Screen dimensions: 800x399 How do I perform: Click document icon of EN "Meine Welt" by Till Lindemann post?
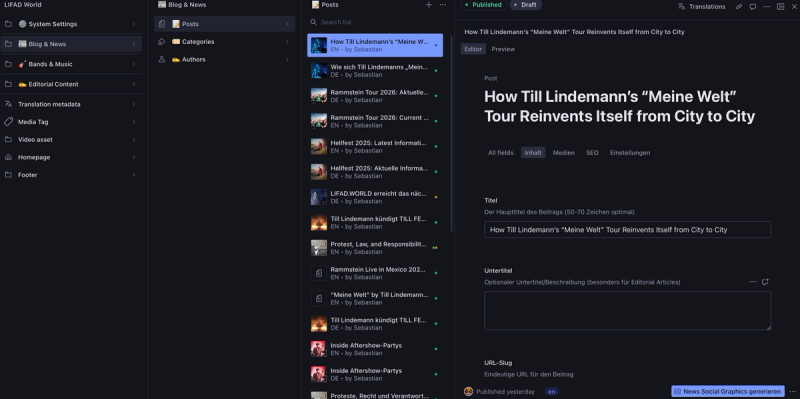[x=319, y=298]
